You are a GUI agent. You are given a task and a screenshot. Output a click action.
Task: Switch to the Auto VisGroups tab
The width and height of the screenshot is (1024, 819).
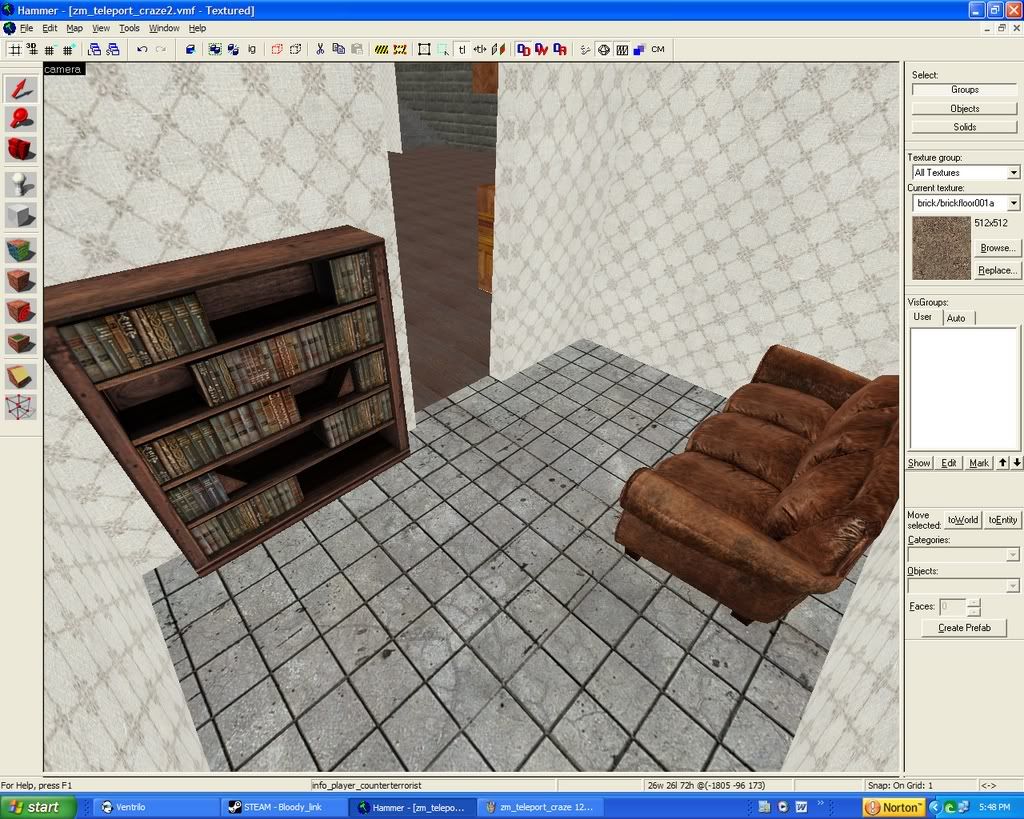956,318
